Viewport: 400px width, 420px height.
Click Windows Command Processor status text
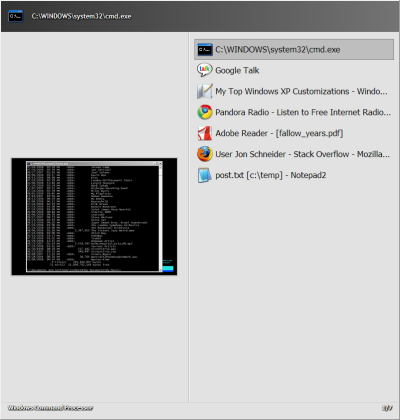tap(50, 408)
